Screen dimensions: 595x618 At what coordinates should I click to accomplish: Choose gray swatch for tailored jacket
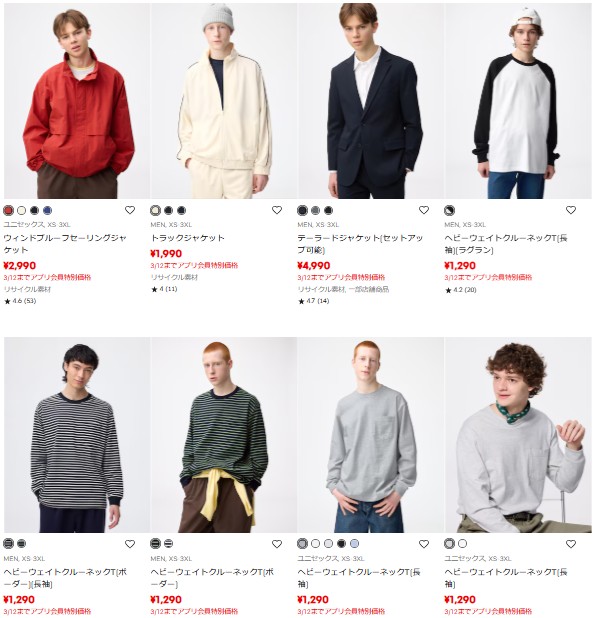coord(315,210)
